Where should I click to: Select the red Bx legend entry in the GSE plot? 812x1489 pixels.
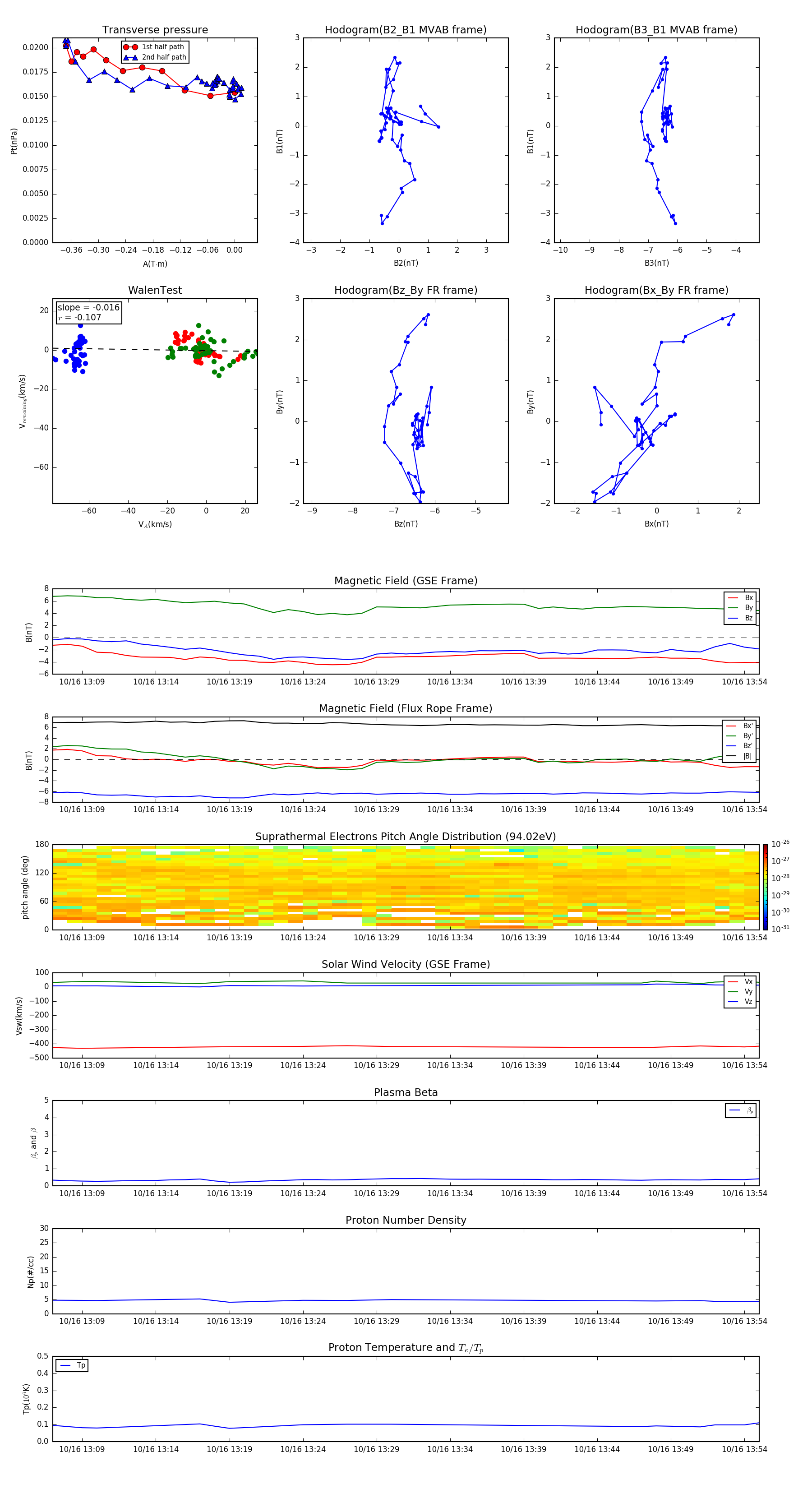(x=740, y=598)
